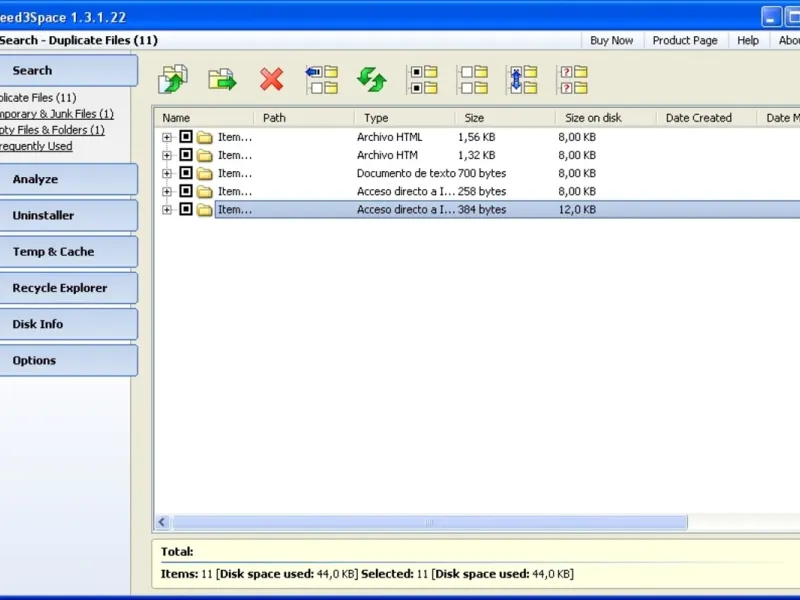
Task: Open the Temp & Cache section
Action: point(67,252)
